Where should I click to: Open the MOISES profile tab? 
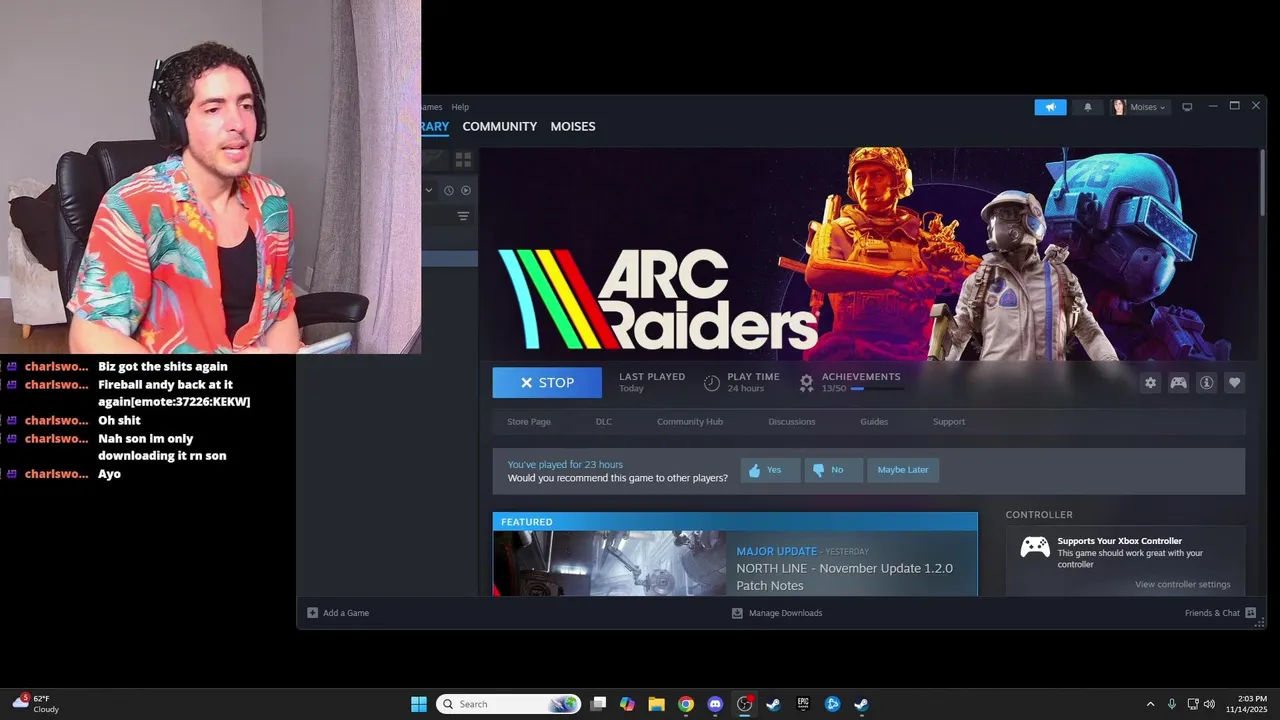pos(573,126)
